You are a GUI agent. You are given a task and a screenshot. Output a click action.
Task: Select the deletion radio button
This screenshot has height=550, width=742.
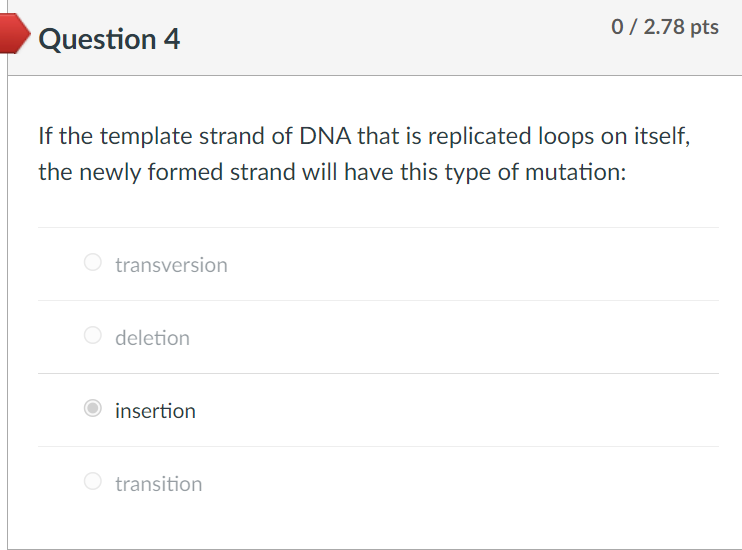tap(93, 335)
